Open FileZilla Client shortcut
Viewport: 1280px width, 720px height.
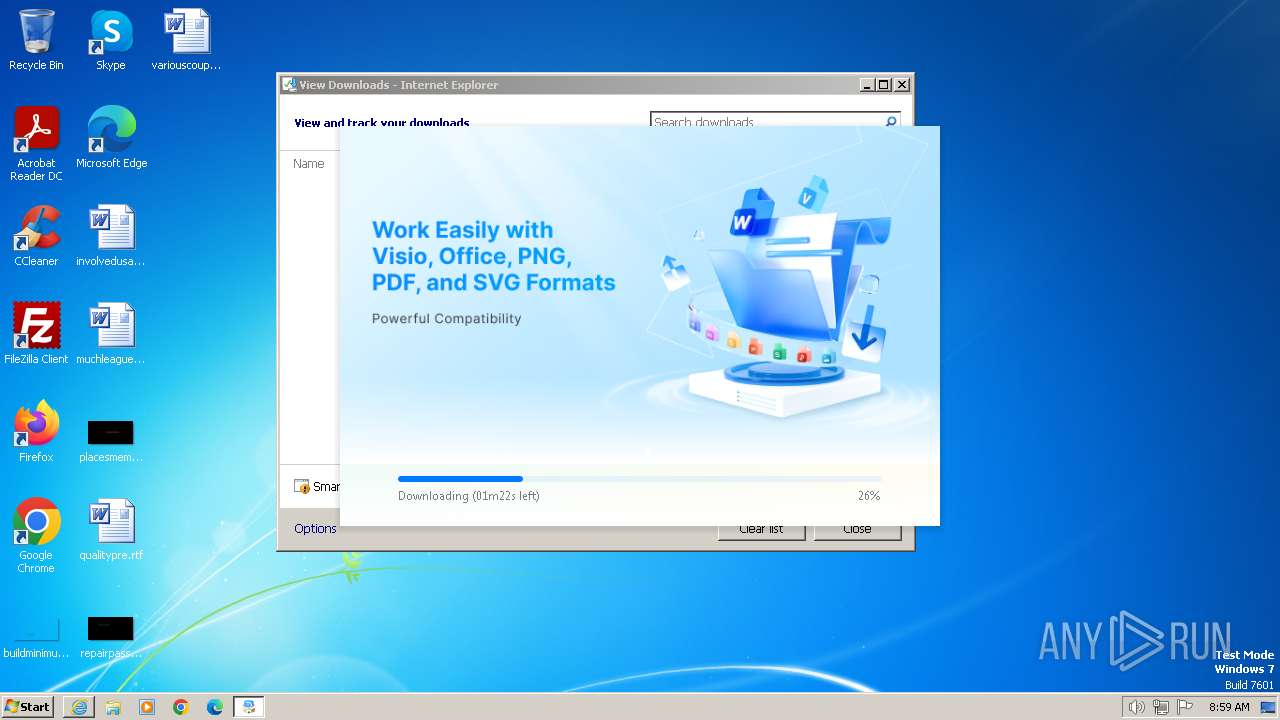(x=36, y=334)
